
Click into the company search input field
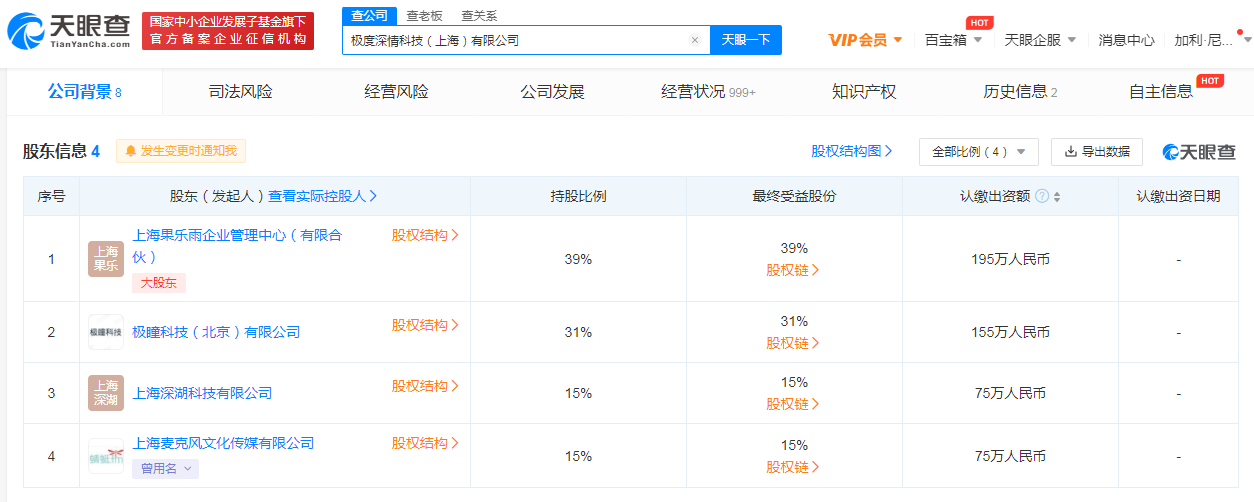[515, 40]
